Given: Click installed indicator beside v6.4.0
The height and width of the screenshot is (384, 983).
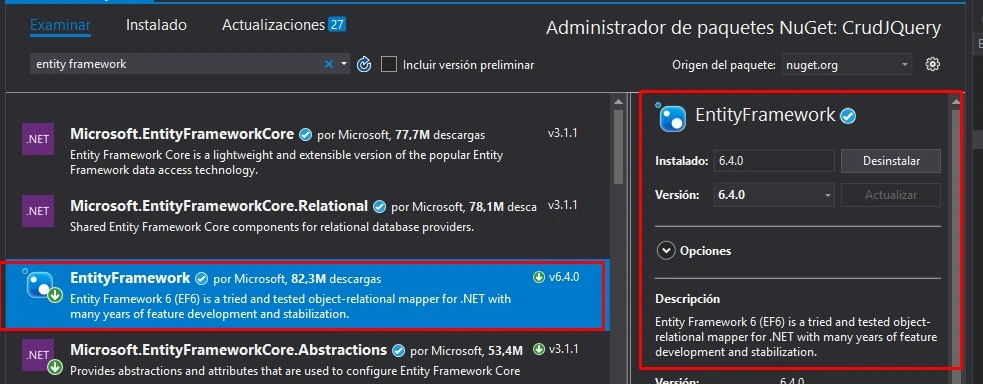Looking at the screenshot, I should pos(538,278).
